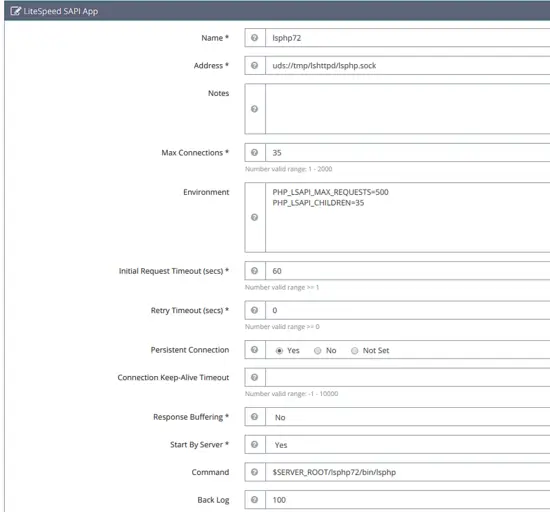Click inside the empty Notes text area

(408, 109)
